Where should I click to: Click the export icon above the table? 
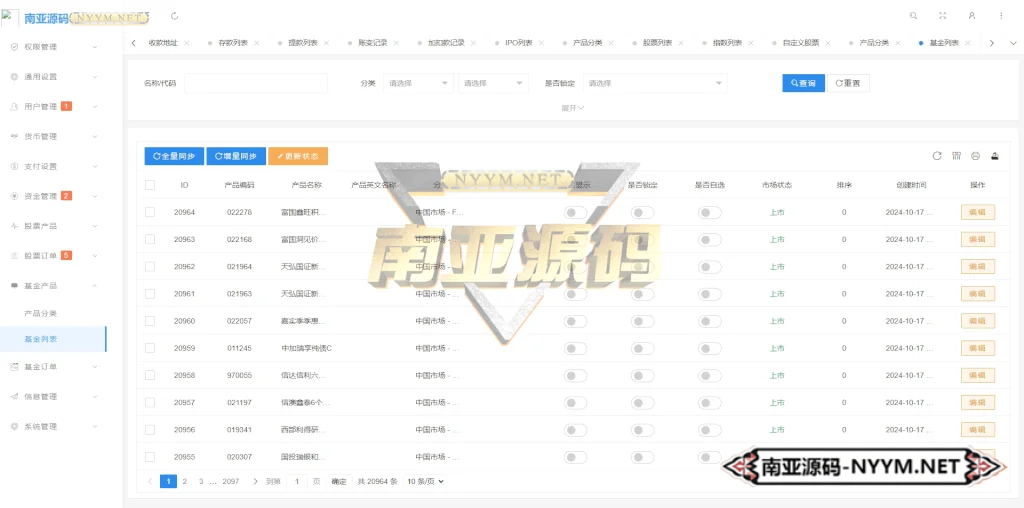(995, 156)
